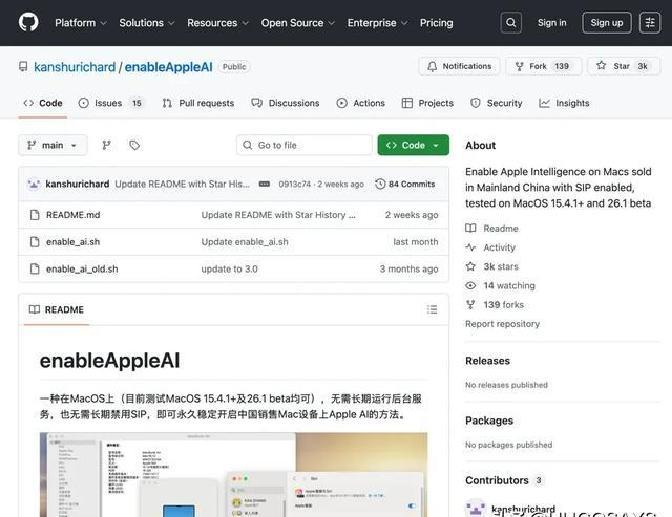Click the README.md file icon
Image resolution: width=672 pixels, height=517 pixels.
coord(34,215)
